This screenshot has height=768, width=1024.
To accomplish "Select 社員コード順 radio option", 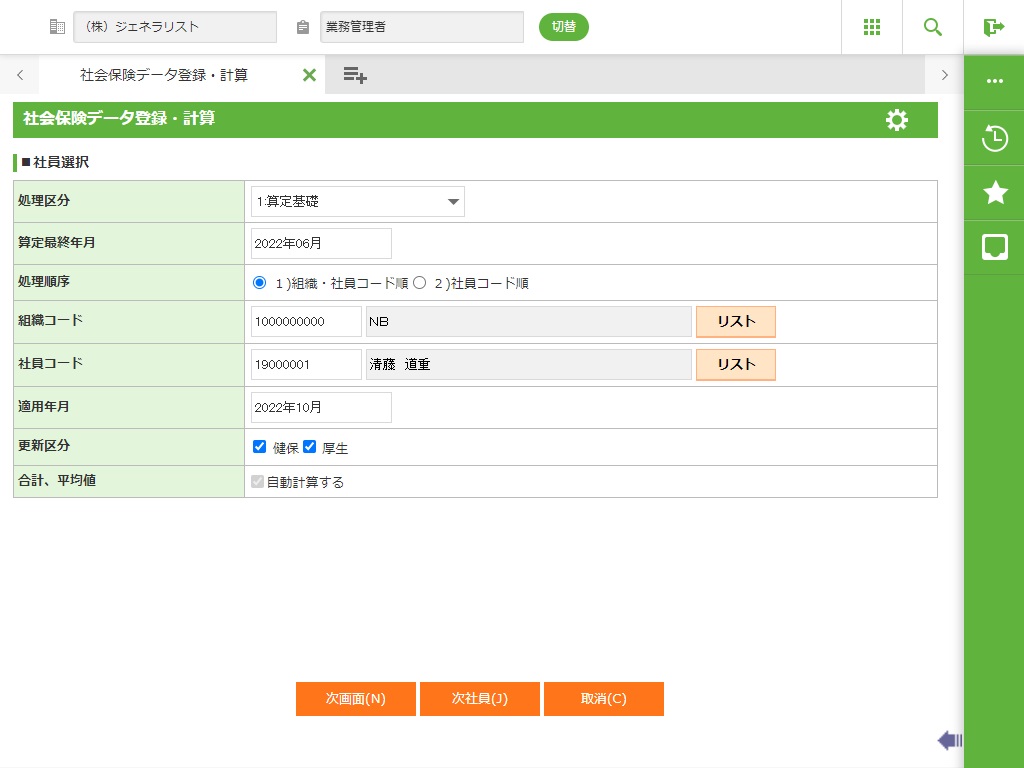I will click(420, 283).
